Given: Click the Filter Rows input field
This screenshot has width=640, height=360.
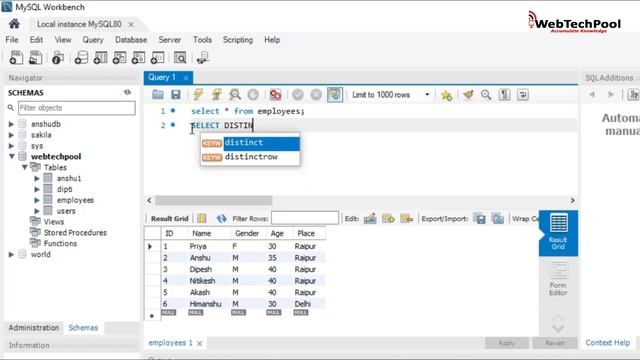Looking at the screenshot, I should (x=305, y=218).
